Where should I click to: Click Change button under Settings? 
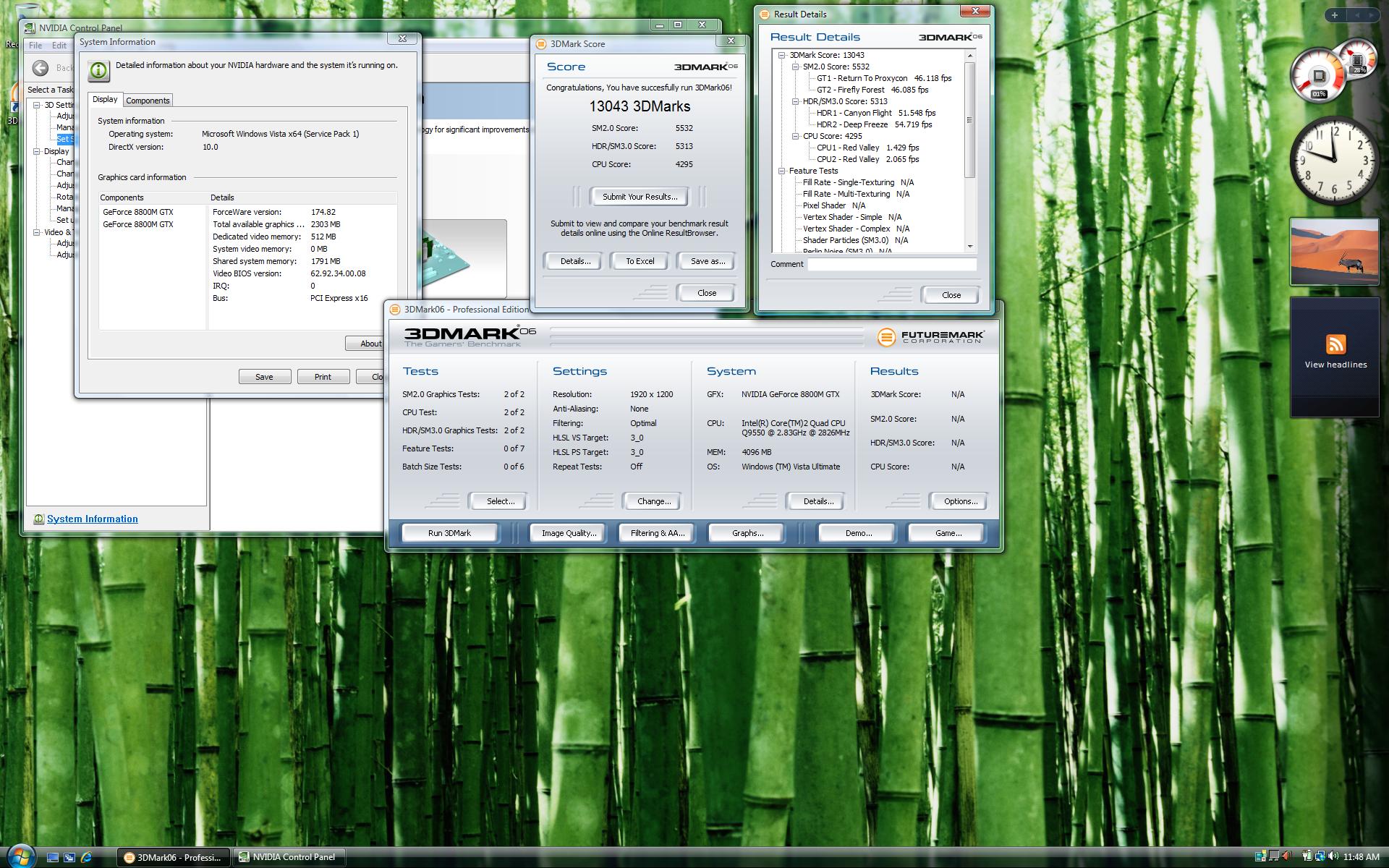coord(653,501)
